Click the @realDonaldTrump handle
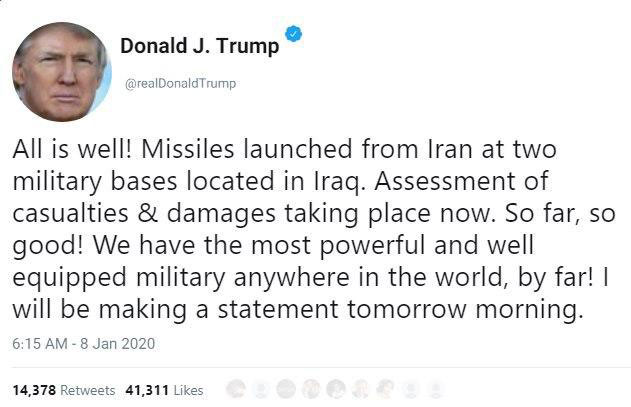The height and width of the screenshot is (407, 631). point(180,83)
